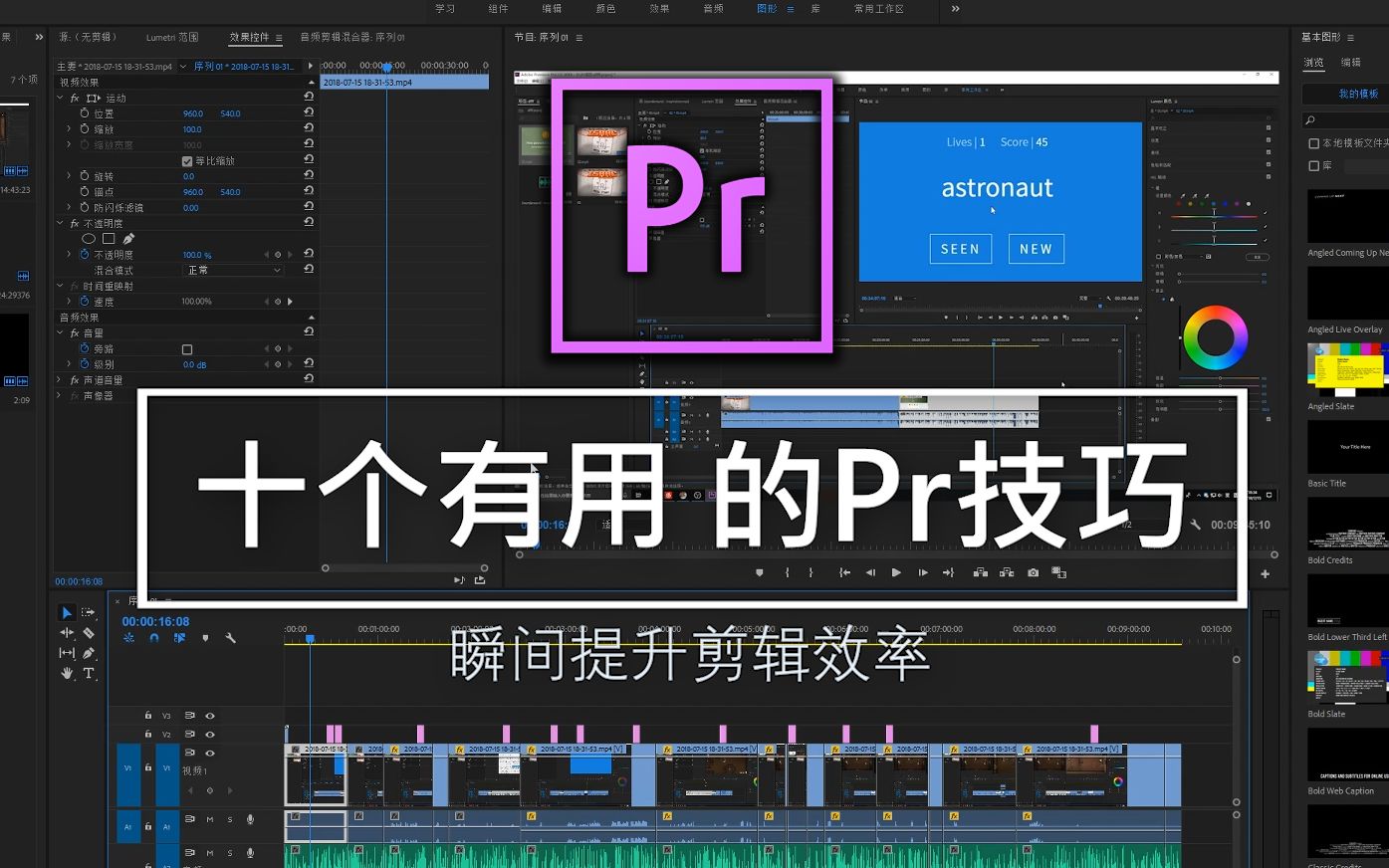Click Extract button in program monitor
This screenshot has width=1389, height=868.
(x=1007, y=572)
